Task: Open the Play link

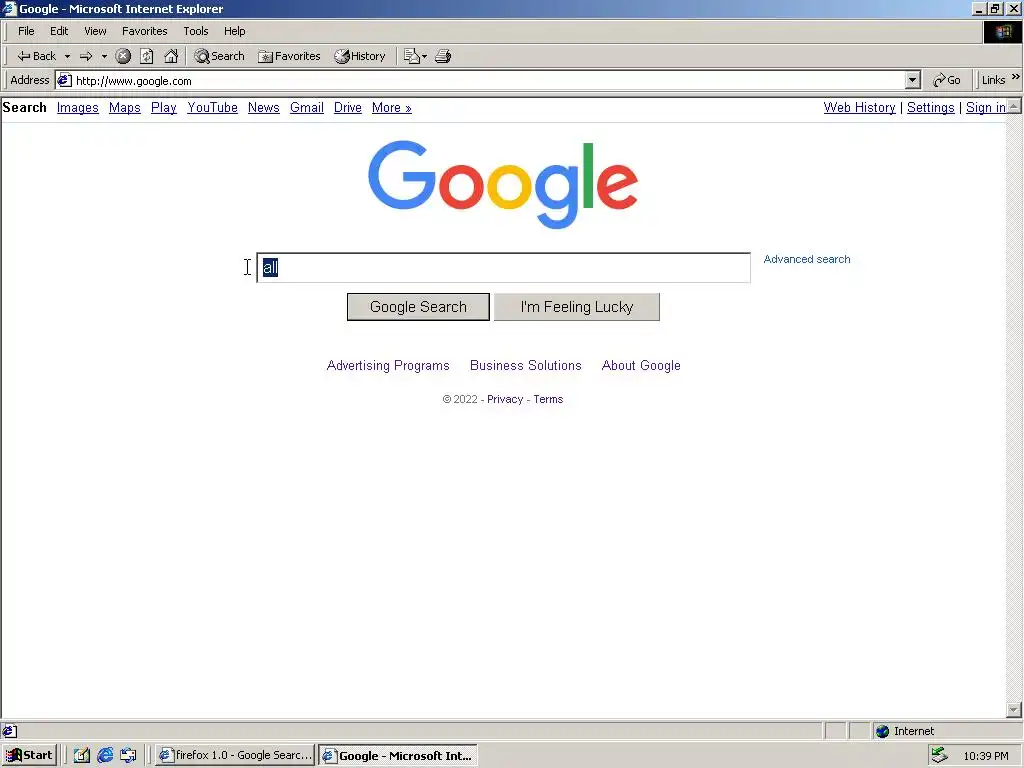Action: click(164, 108)
